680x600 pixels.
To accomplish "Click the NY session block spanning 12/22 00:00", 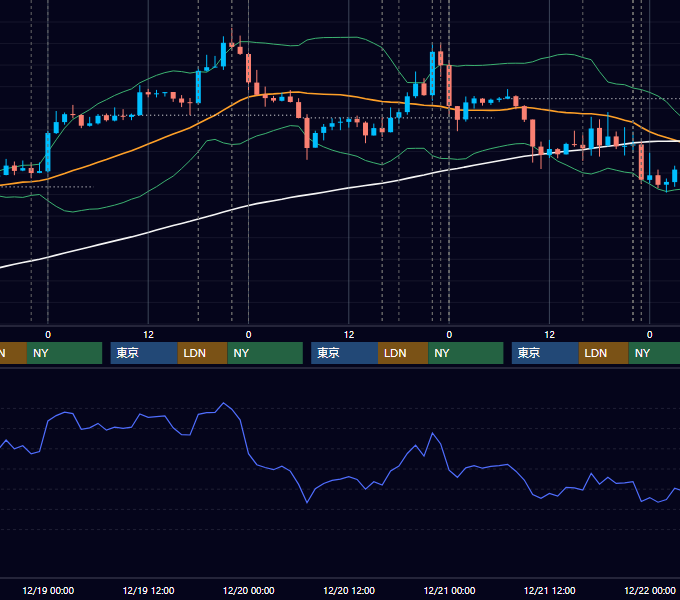I will 654,353.
